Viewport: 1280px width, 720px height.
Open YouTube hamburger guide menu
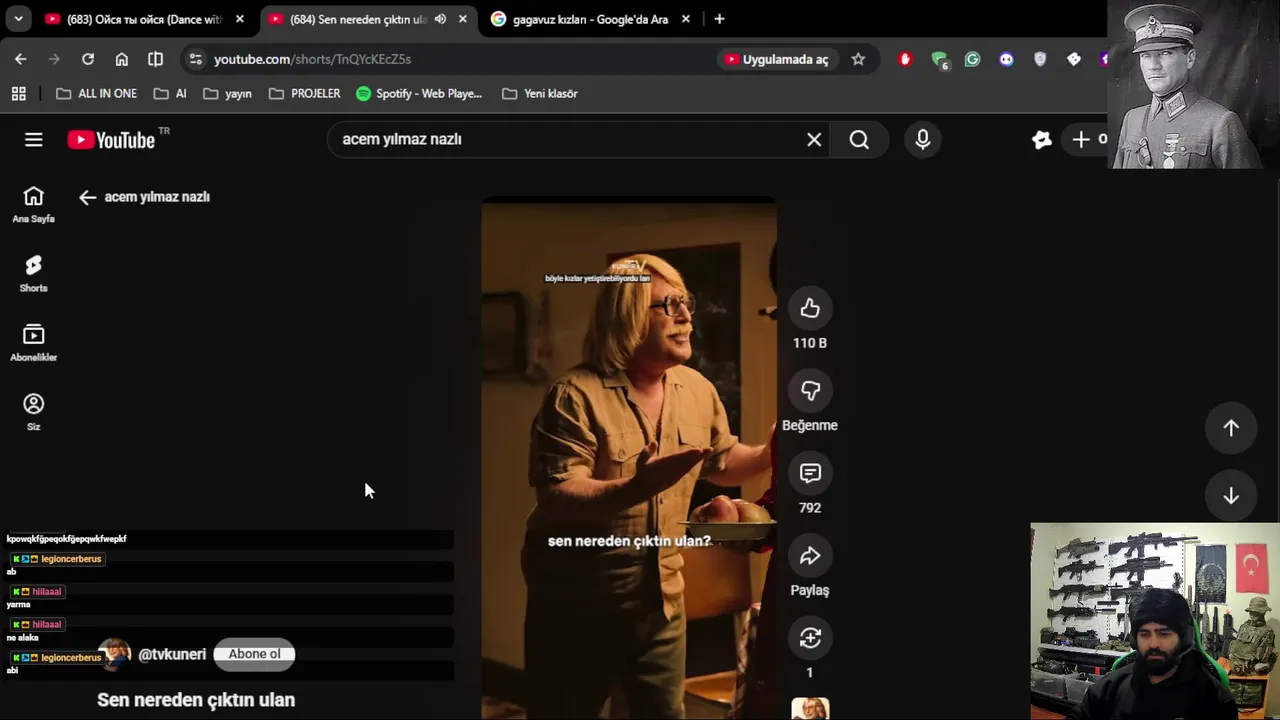click(34, 140)
